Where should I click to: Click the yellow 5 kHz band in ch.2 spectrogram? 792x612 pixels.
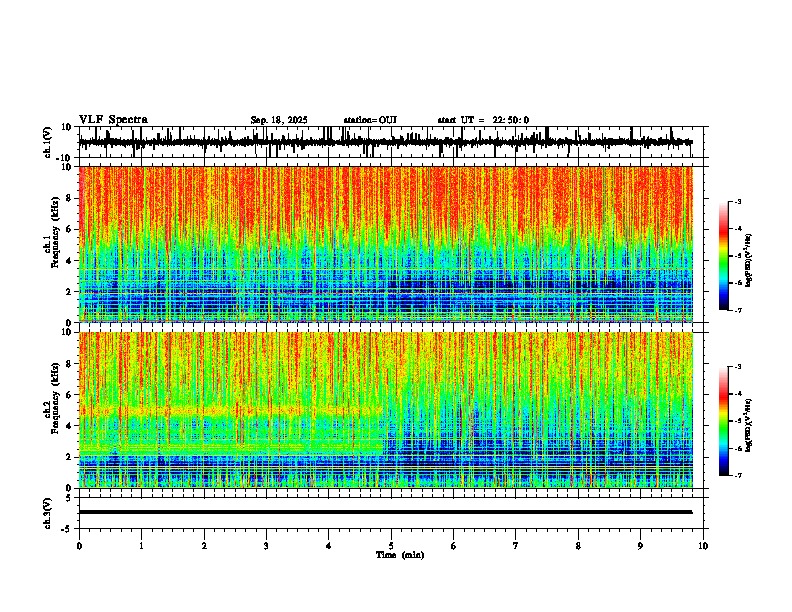coord(231,411)
